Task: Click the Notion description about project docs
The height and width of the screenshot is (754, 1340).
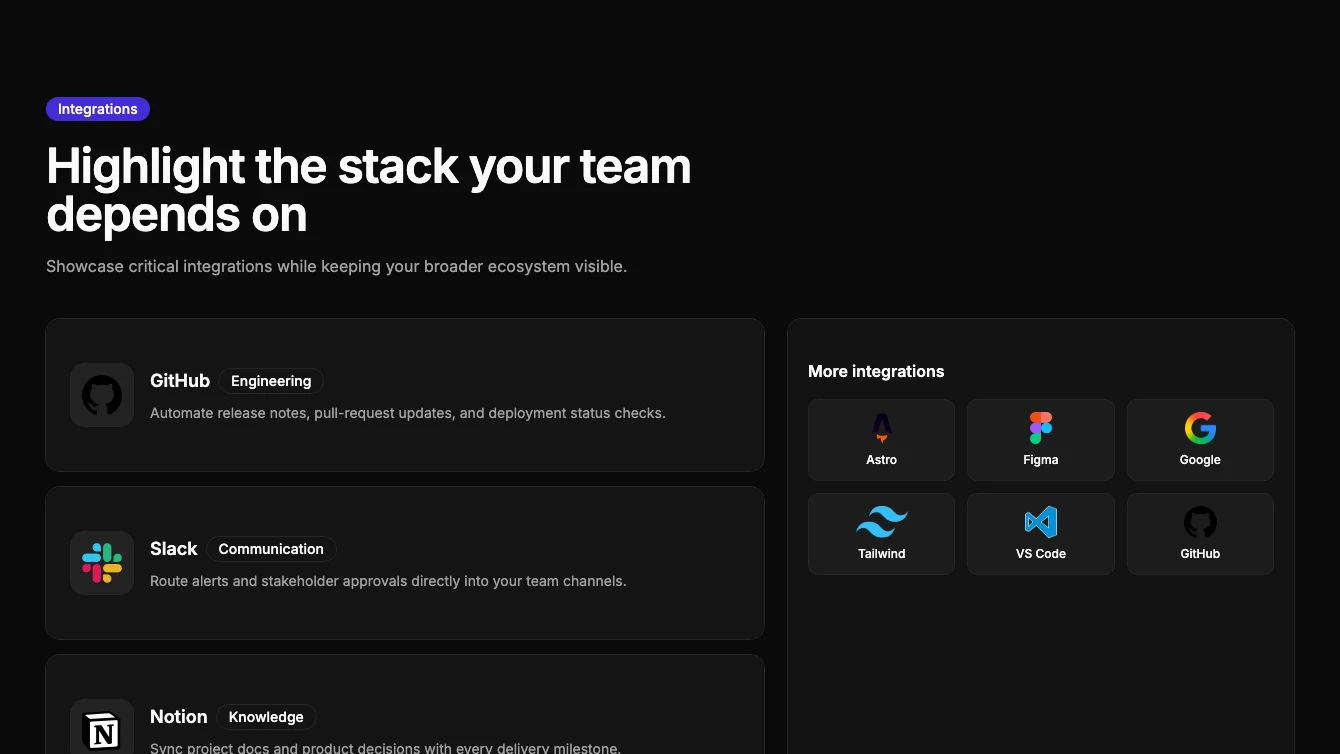Action: (x=385, y=748)
